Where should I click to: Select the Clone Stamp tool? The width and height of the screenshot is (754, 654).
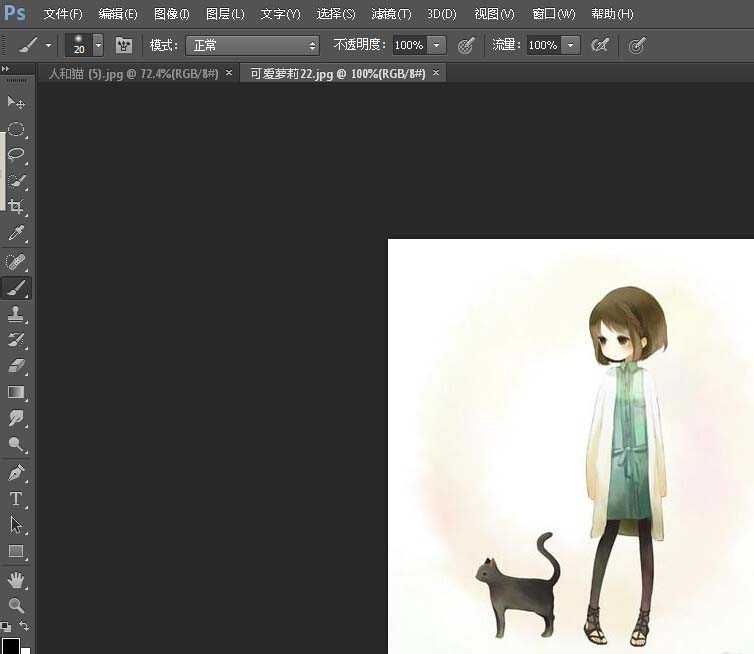pyautogui.click(x=16, y=314)
